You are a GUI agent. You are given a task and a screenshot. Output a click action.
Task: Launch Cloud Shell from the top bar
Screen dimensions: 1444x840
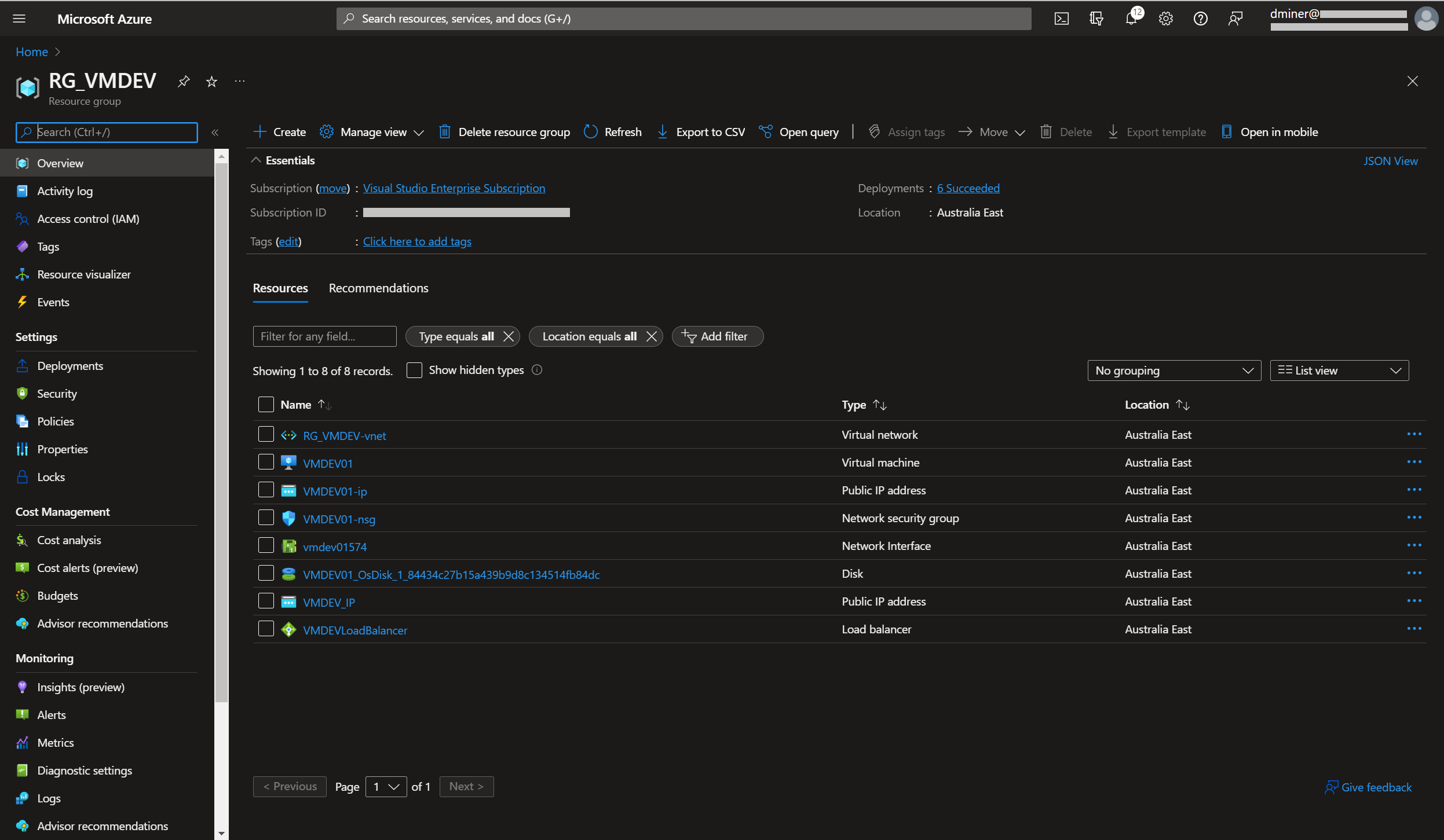click(x=1061, y=19)
